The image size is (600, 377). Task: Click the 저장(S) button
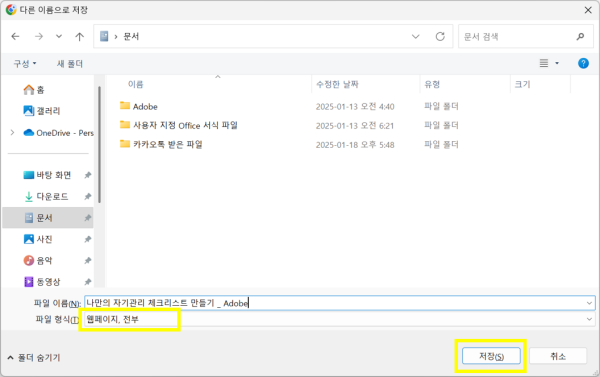[x=491, y=356]
